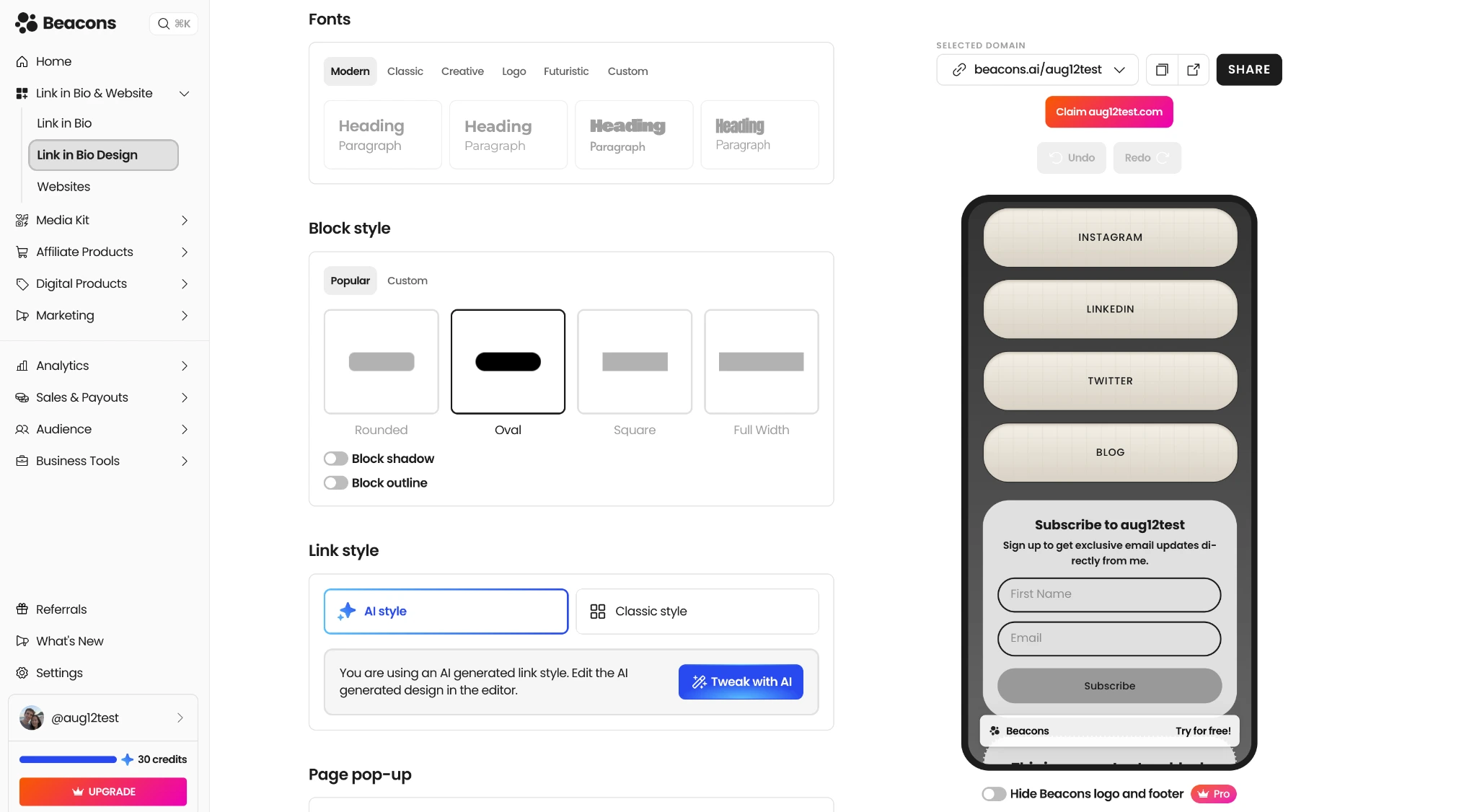Open the Websites sidebar item
1477x812 pixels.
63,187
